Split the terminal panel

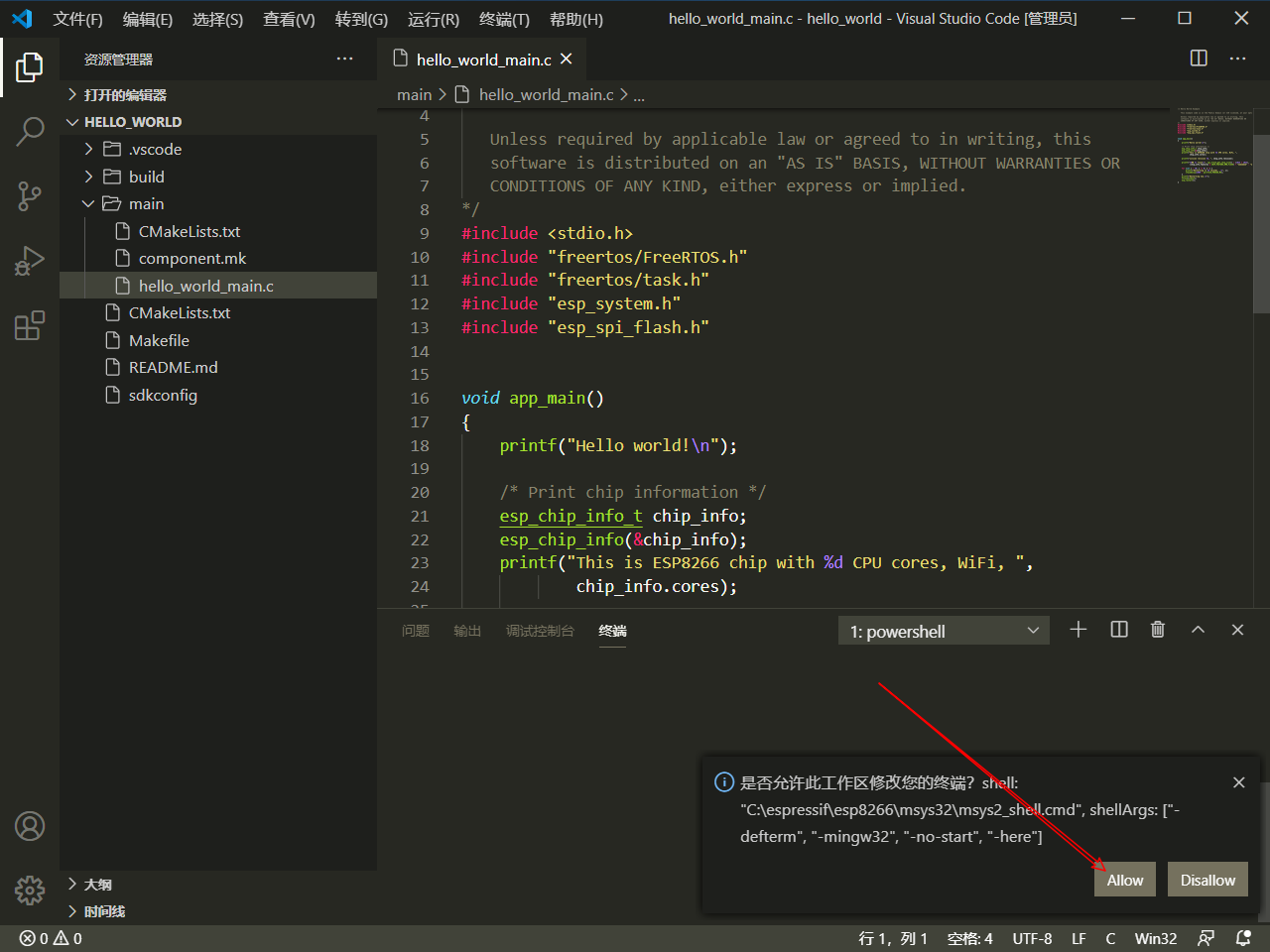point(1119,630)
